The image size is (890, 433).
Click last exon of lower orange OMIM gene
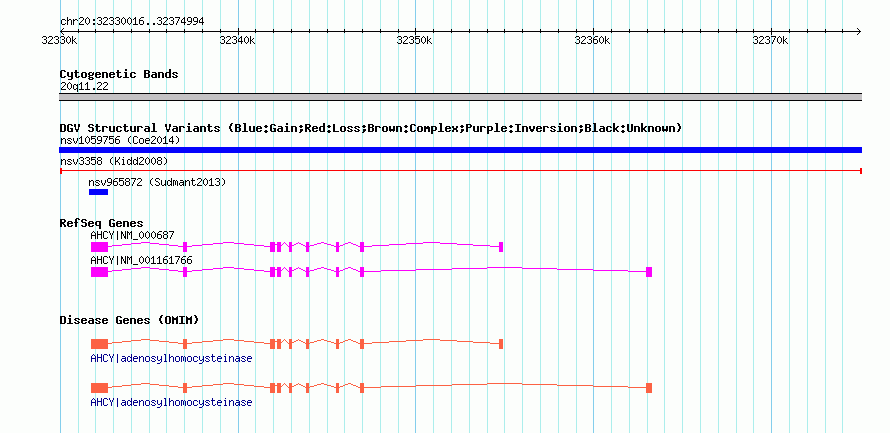coord(649,388)
